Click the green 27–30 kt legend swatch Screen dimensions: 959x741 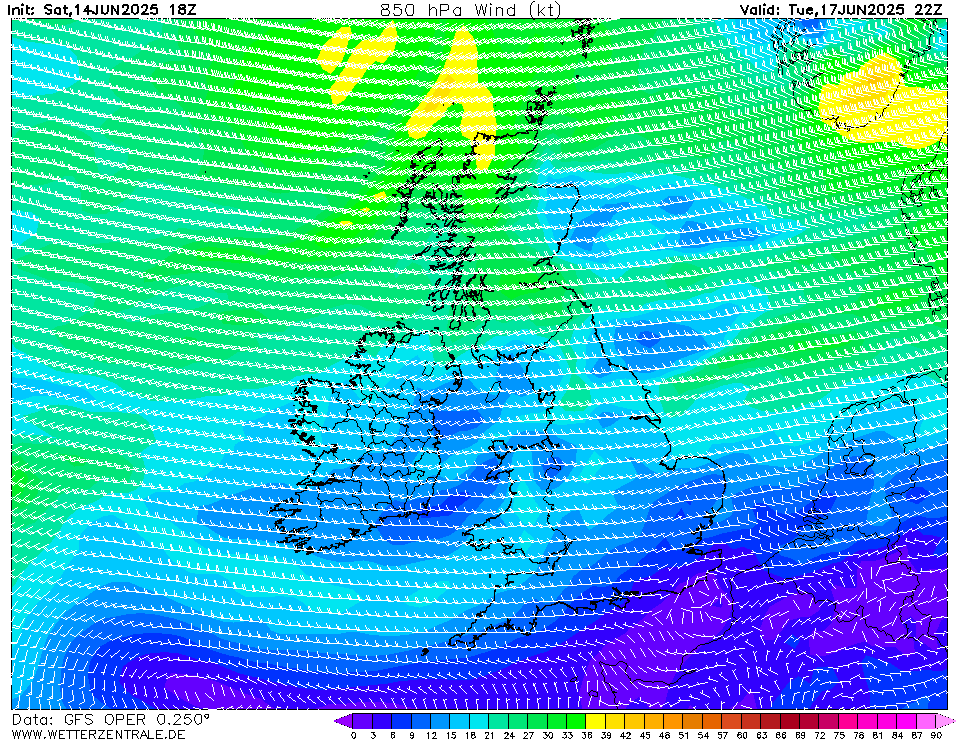coord(538,721)
